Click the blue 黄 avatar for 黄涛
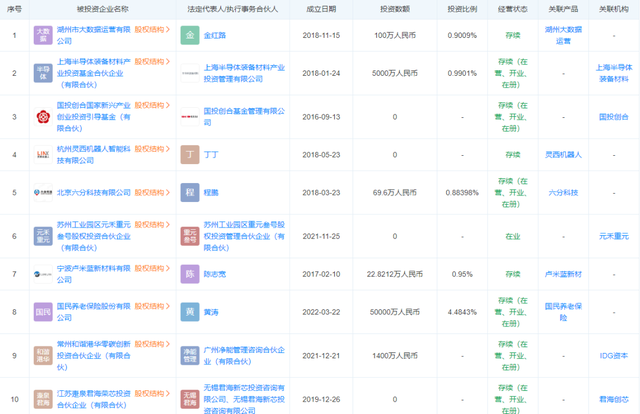The image size is (640, 414). 190,312
